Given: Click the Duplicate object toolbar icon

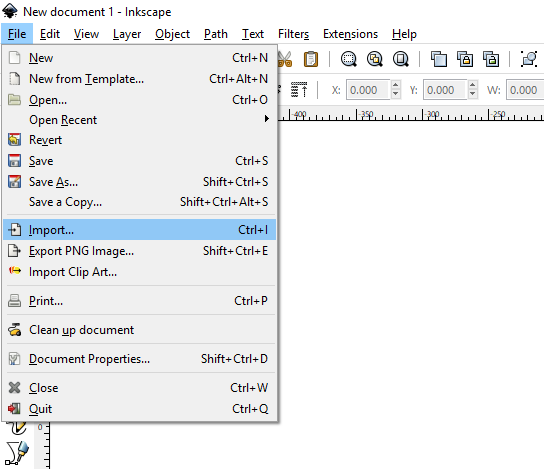Looking at the screenshot, I should point(439,59).
